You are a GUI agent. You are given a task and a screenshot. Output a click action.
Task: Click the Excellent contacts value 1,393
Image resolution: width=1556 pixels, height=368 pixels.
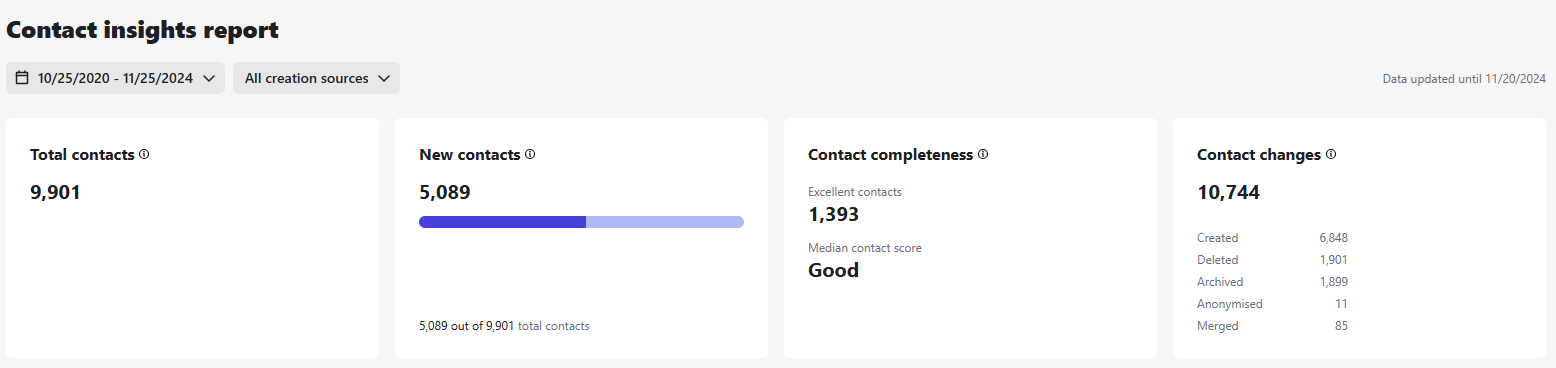(833, 214)
